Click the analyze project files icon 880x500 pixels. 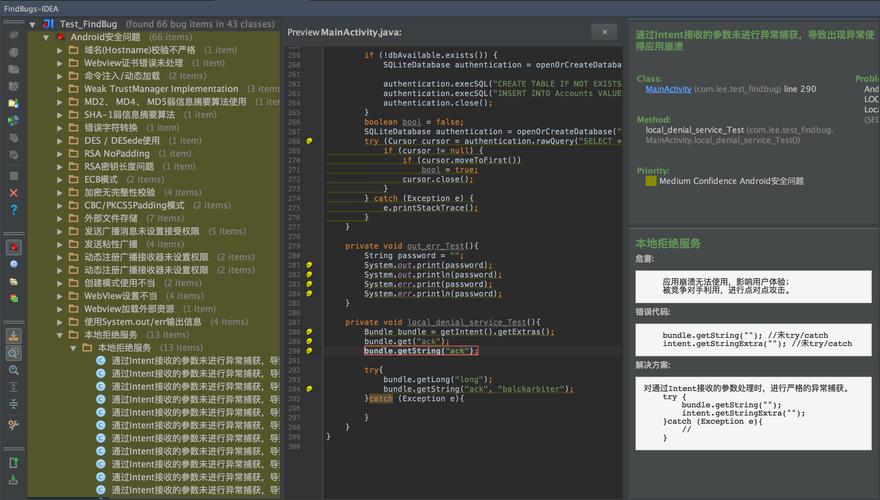click(x=13, y=102)
